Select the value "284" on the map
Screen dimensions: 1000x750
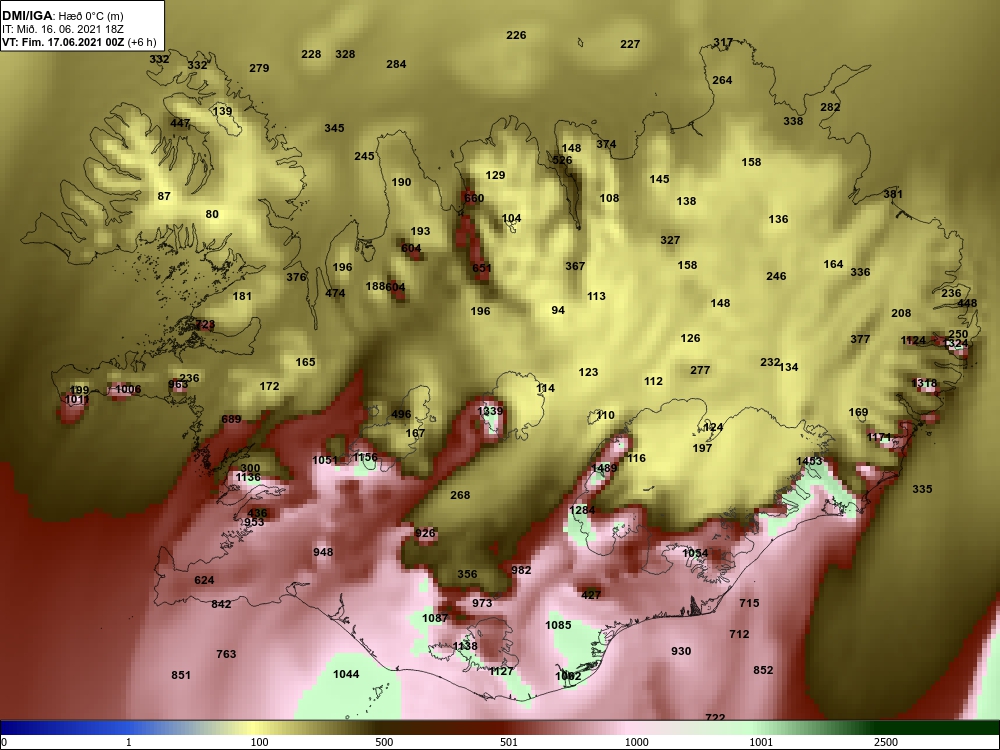(396, 64)
